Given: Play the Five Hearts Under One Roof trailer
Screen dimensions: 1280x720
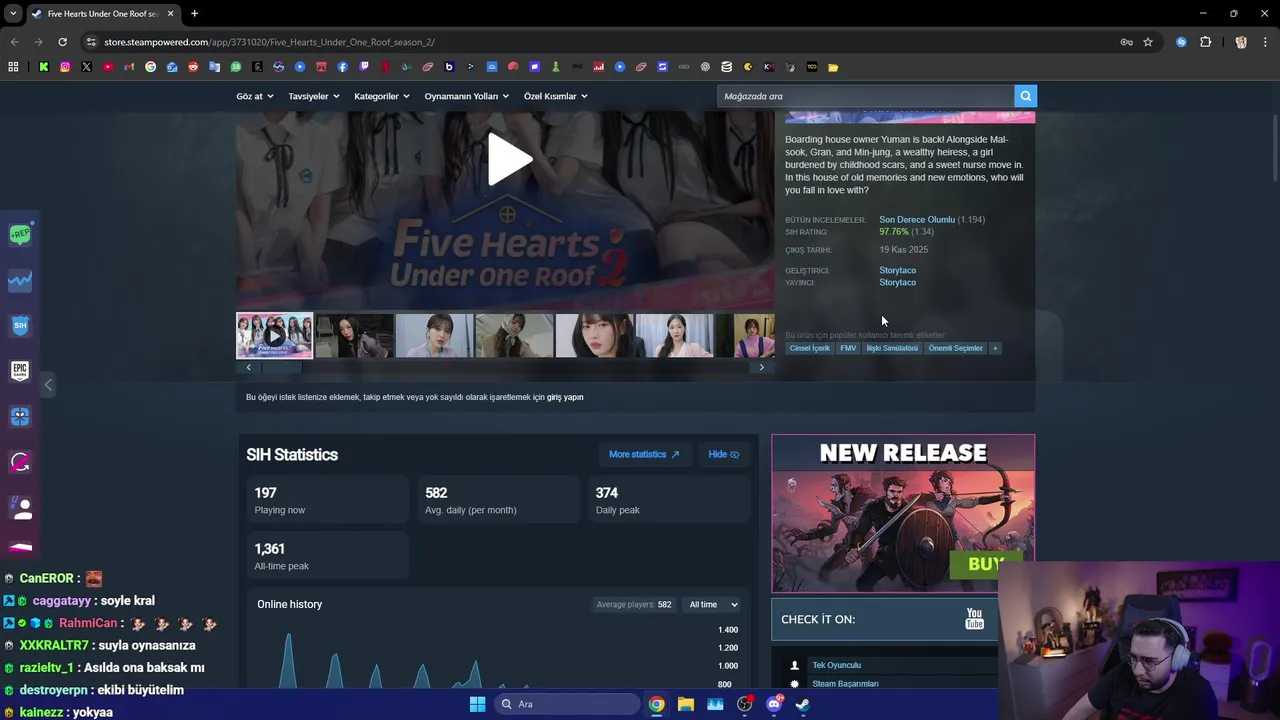Looking at the screenshot, I should click(x=509, y=160).
